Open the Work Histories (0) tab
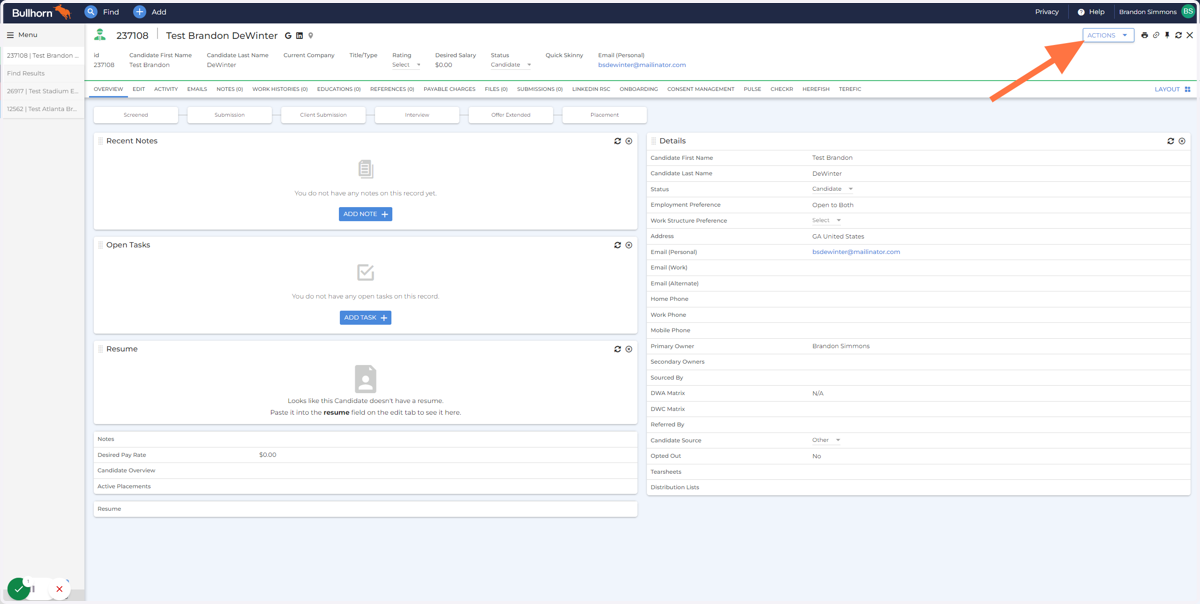 (280, 89)
